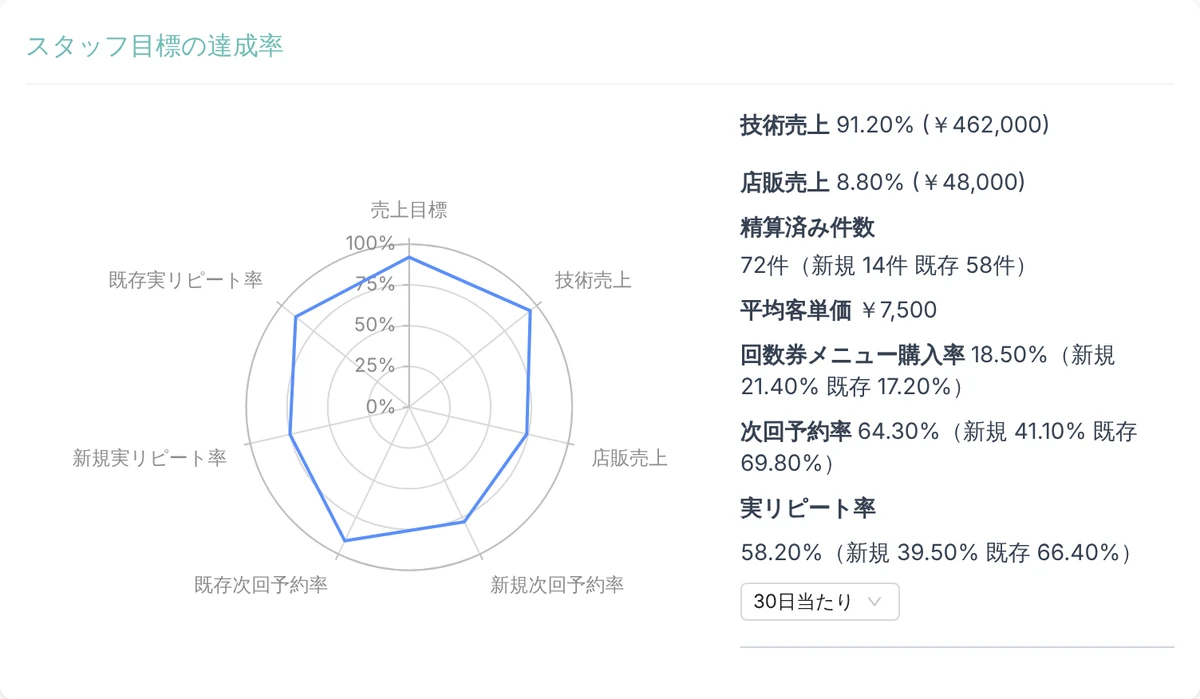The width and height of the screenshot is (1200, 699).
Task: Click the 0% center of radar chart
Action: point(380,407)
